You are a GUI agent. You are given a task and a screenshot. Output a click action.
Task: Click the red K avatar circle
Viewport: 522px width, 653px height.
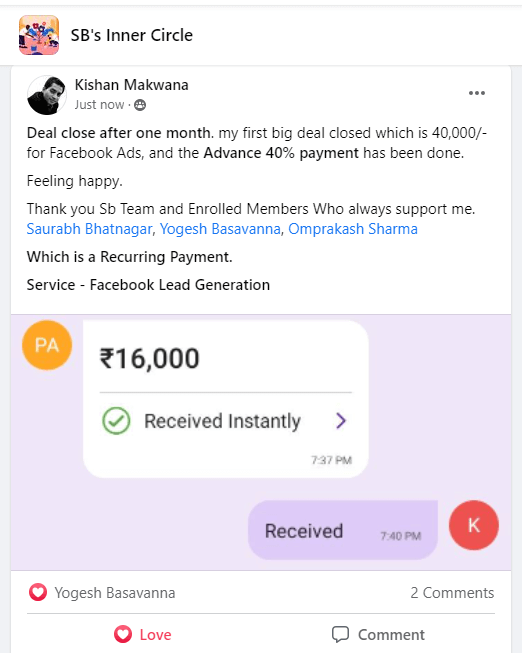coord(474,525)
